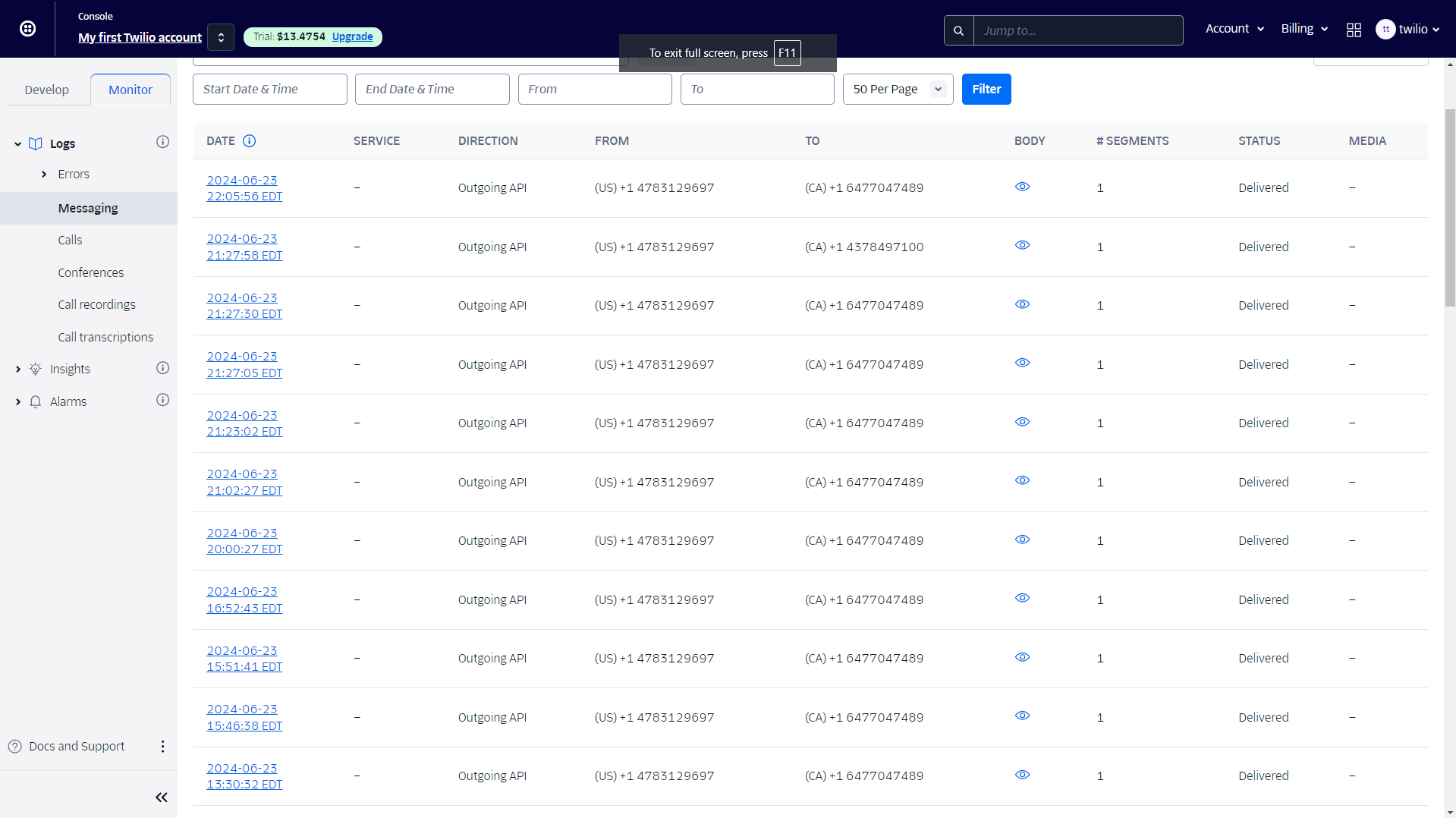
Task: Click the info icon beside the Date column
Action: [249, 140]
